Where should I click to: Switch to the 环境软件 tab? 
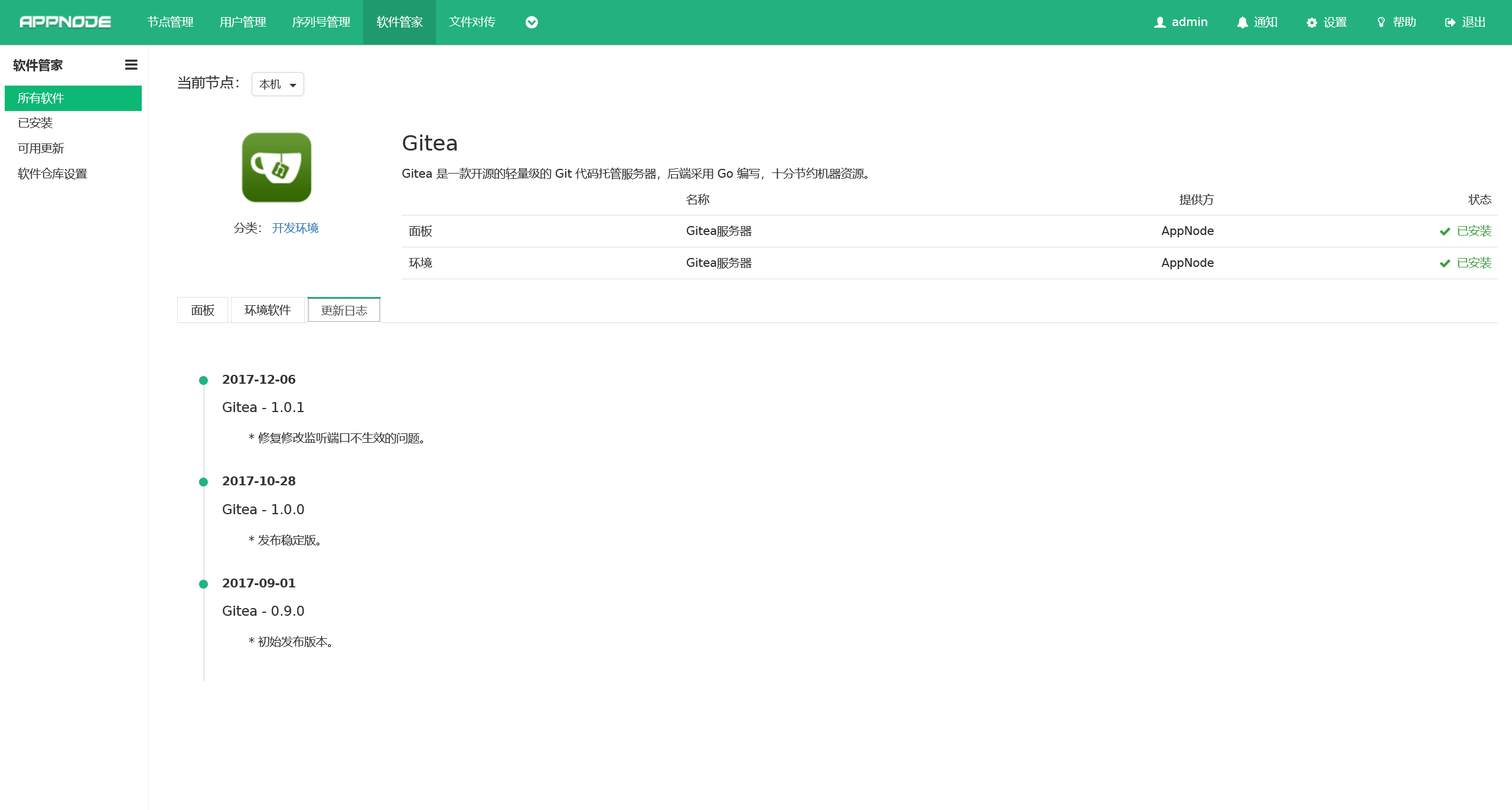(x=268, y=310)
